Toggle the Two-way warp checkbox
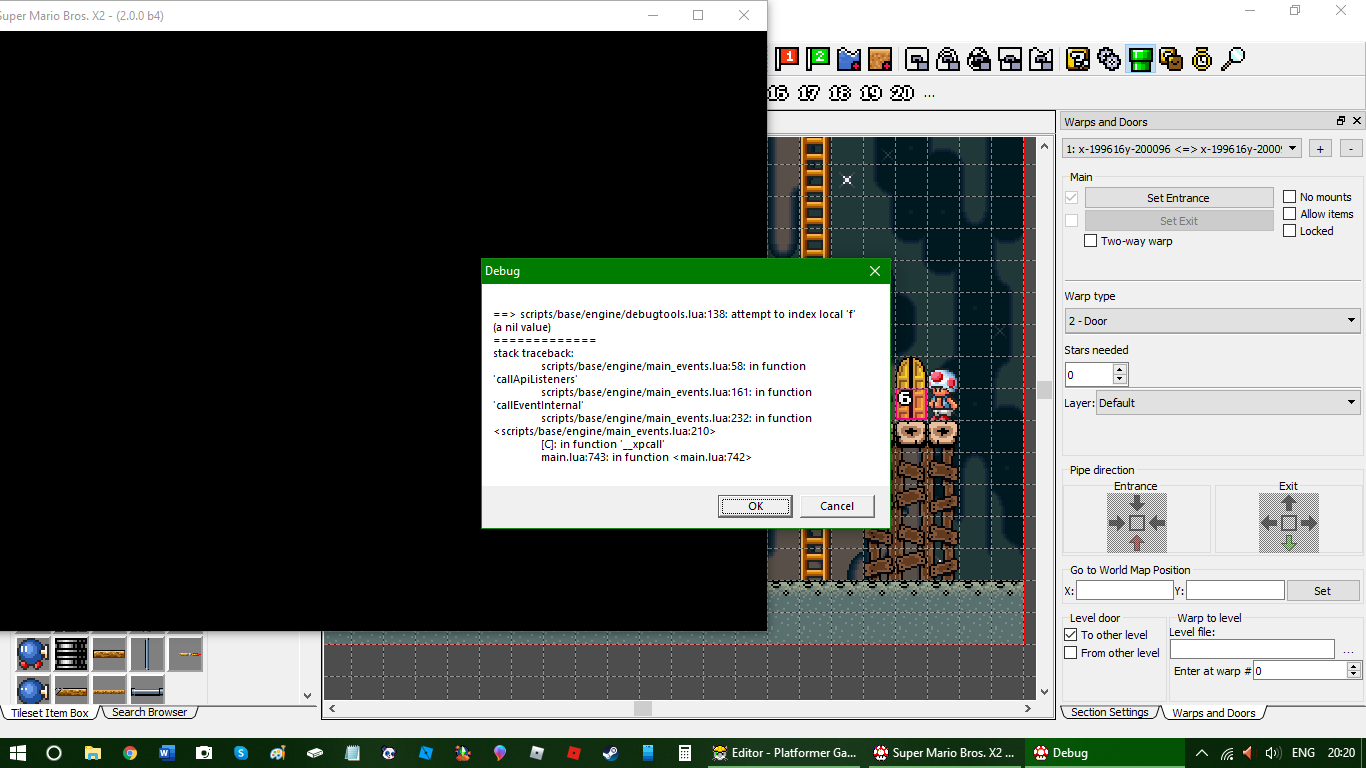The image size is (1366, 768). point(1091,241)
